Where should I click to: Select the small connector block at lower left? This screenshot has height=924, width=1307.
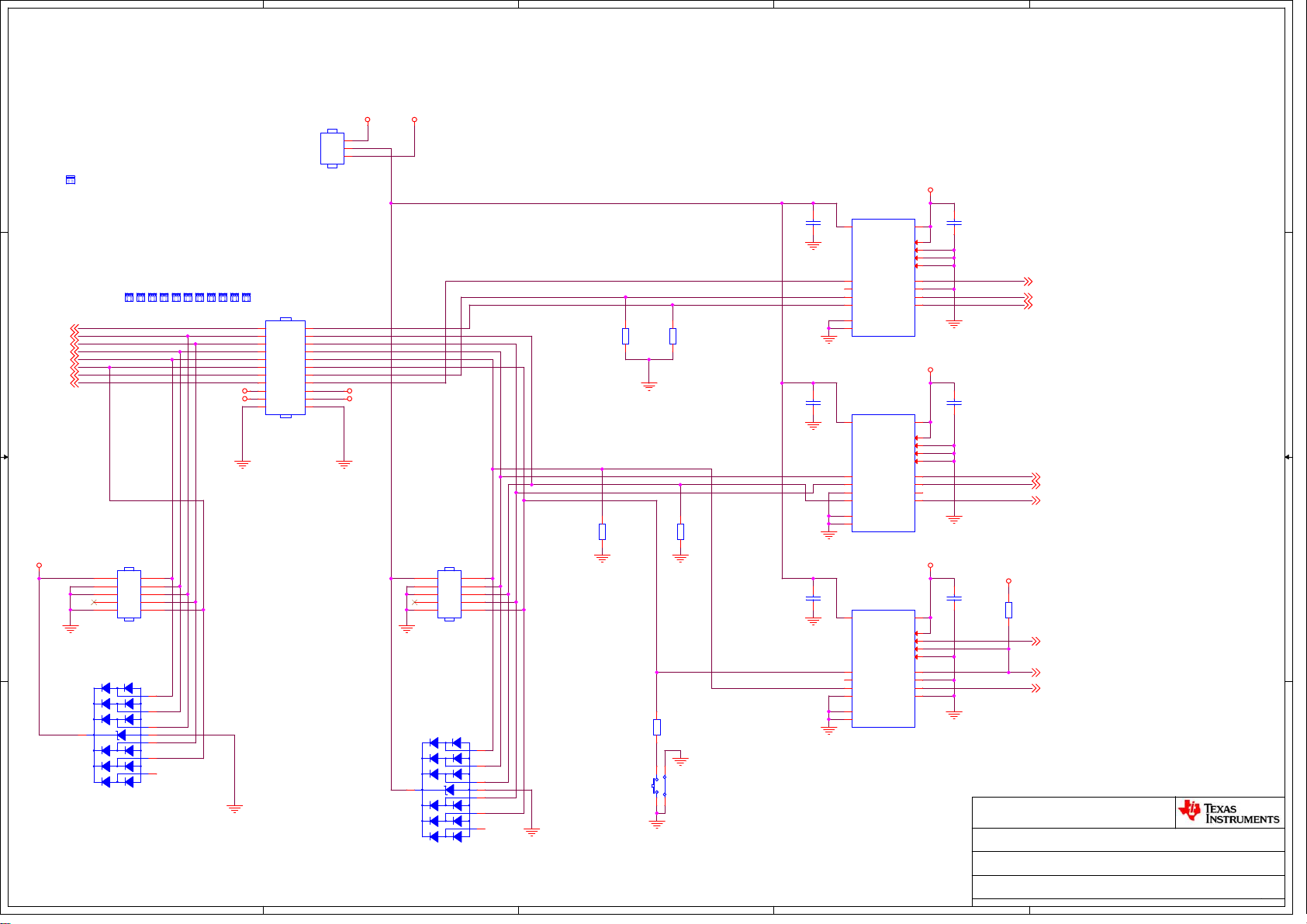[x=129, y=594]
